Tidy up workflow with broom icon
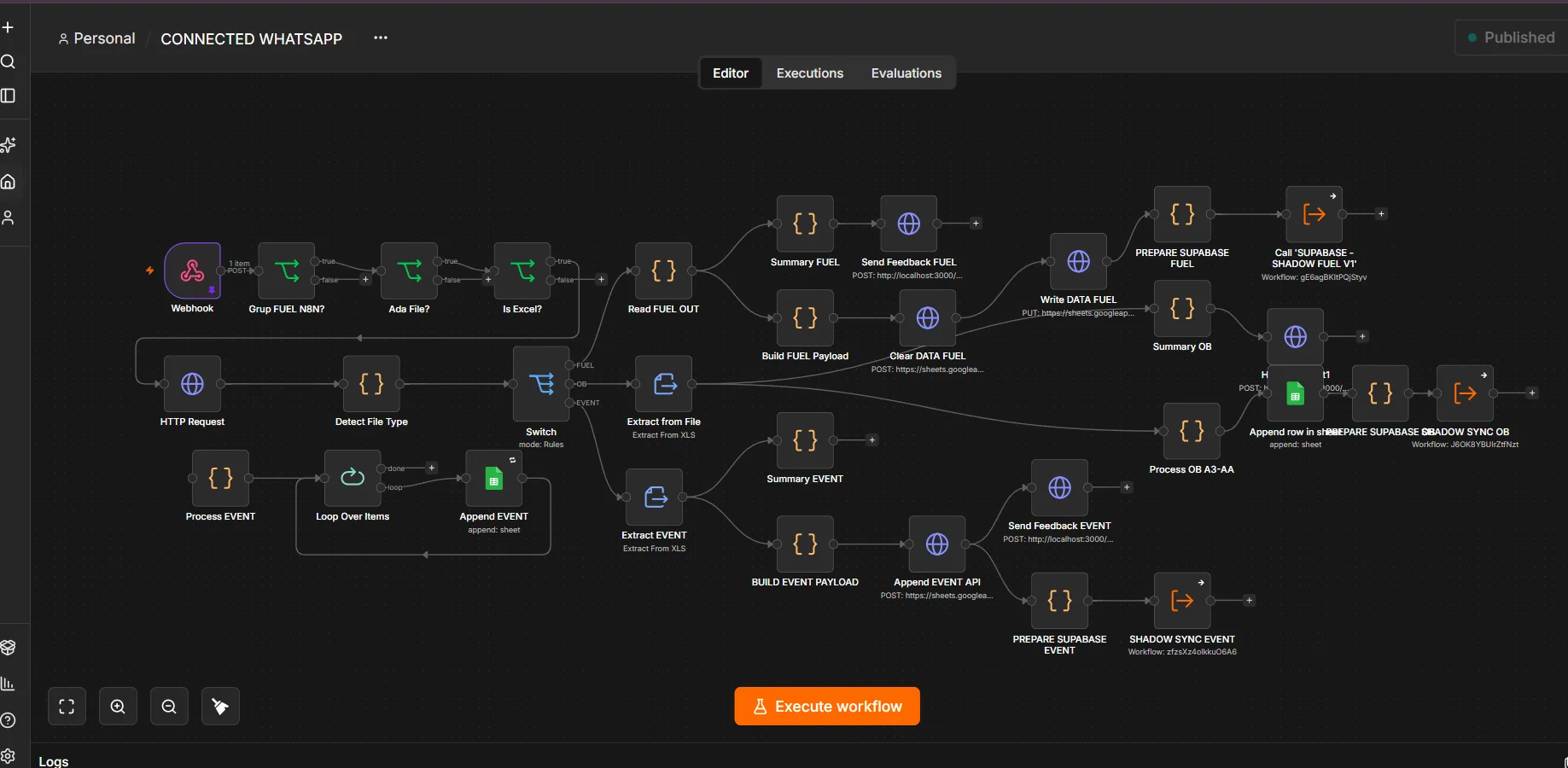The image size is (1568, 768). pos(220,707)
